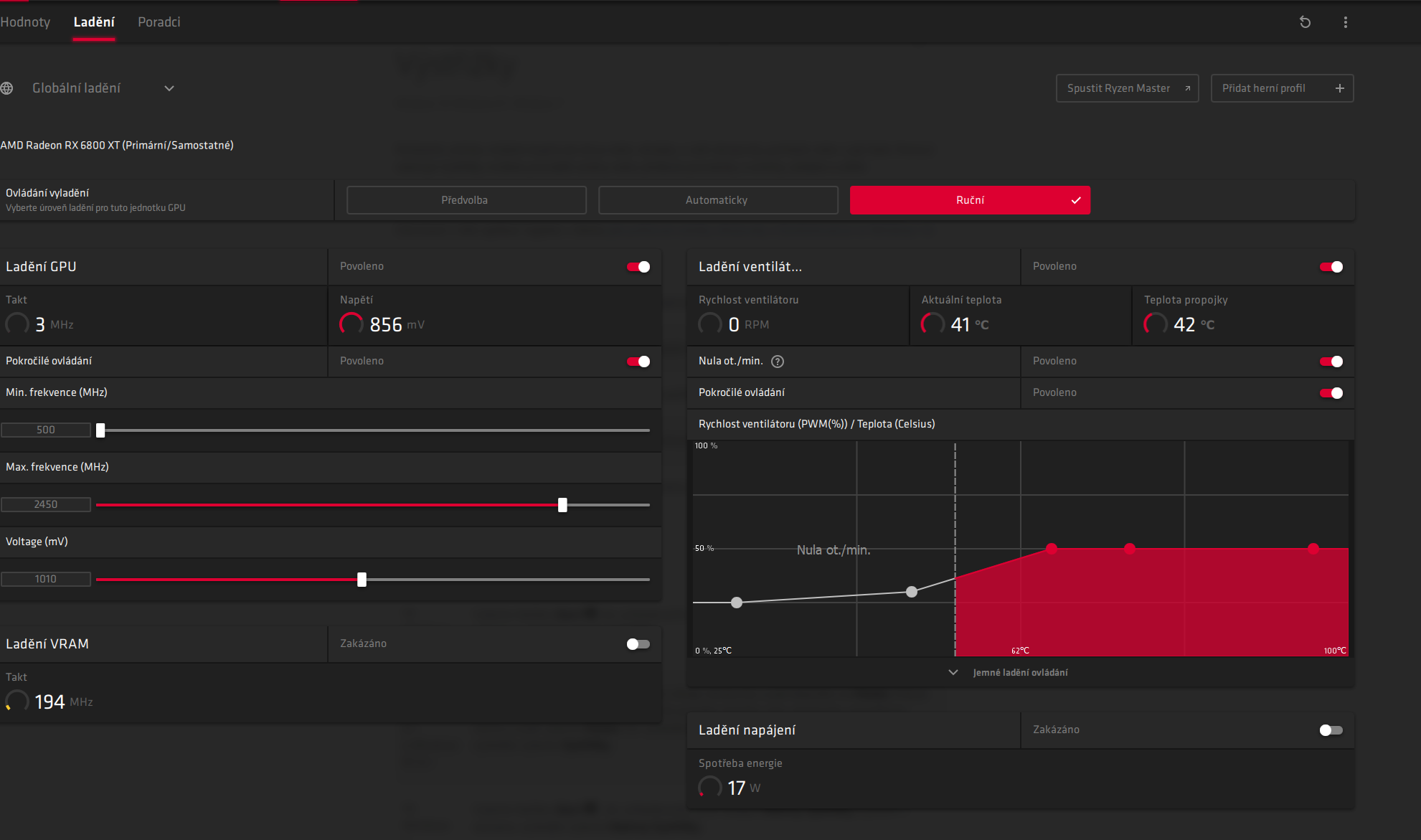Click the Napětí voltage gauge icon
The height and width of the screenshot is (840, 1421).
pos(351,324)
